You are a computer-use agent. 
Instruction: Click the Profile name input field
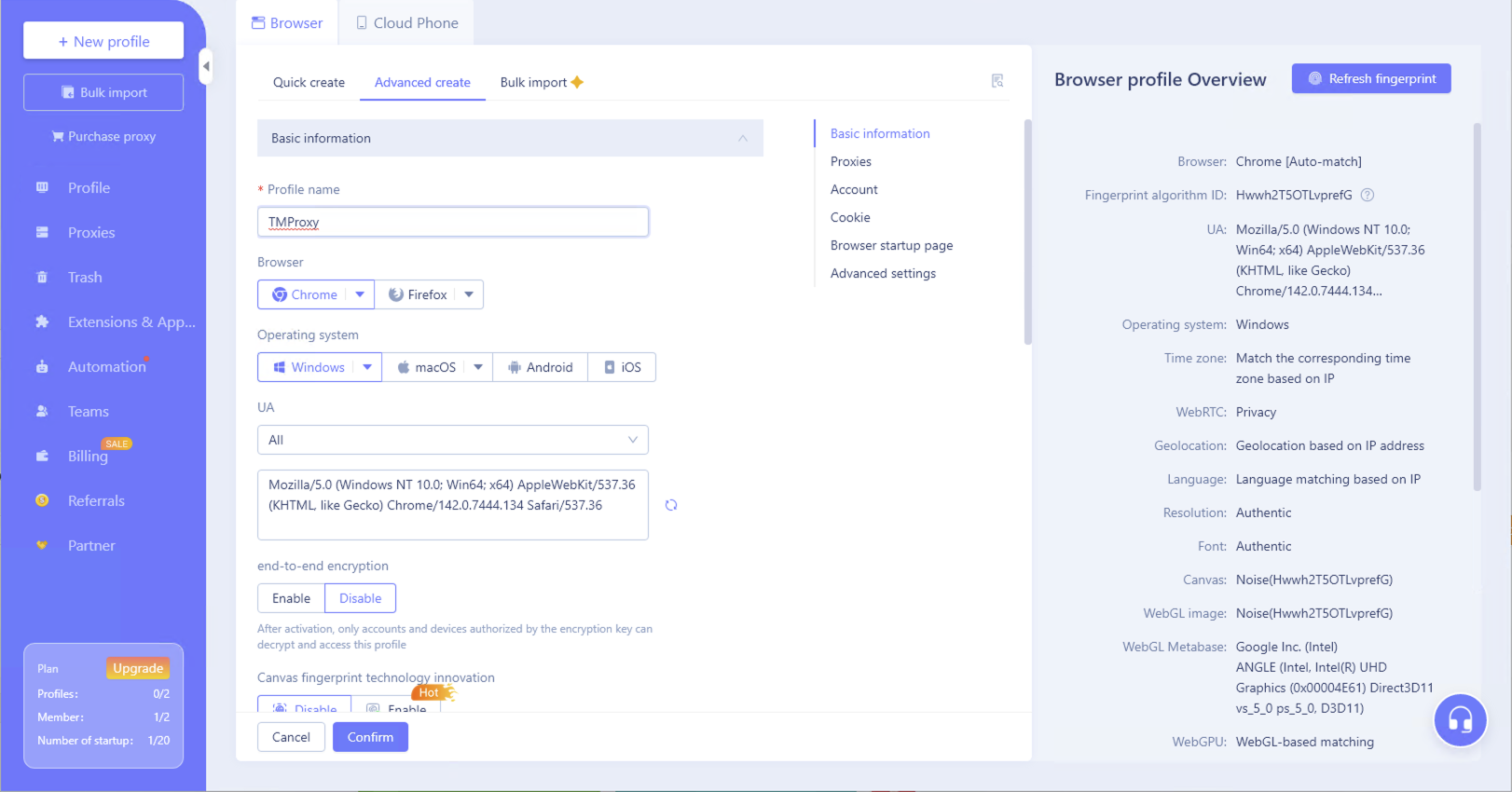[452, 222]
